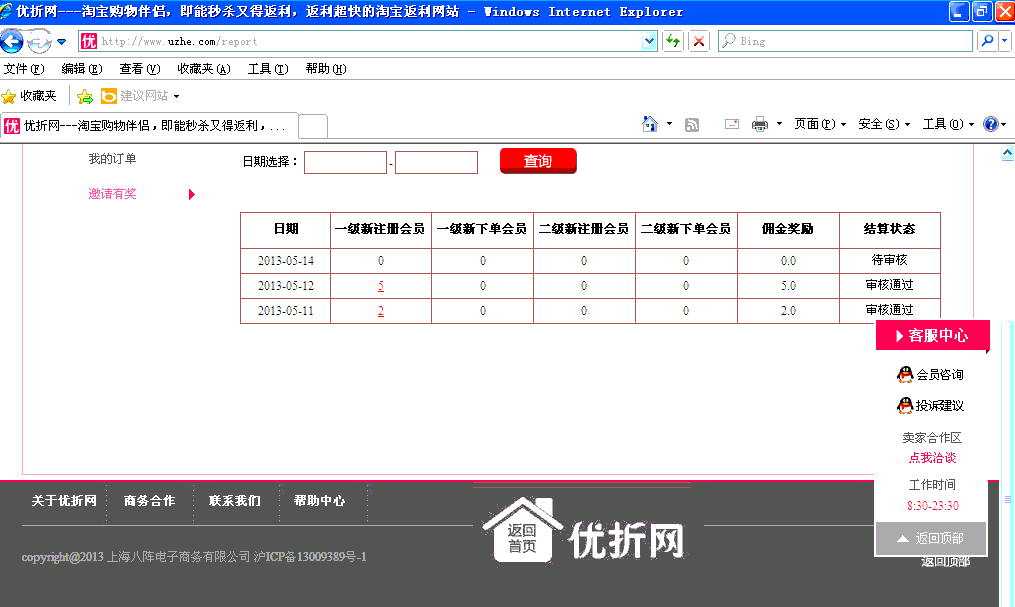The image size is (1015, 607).
Task: Click the 待审核 status cell
Action: point(889,260)
